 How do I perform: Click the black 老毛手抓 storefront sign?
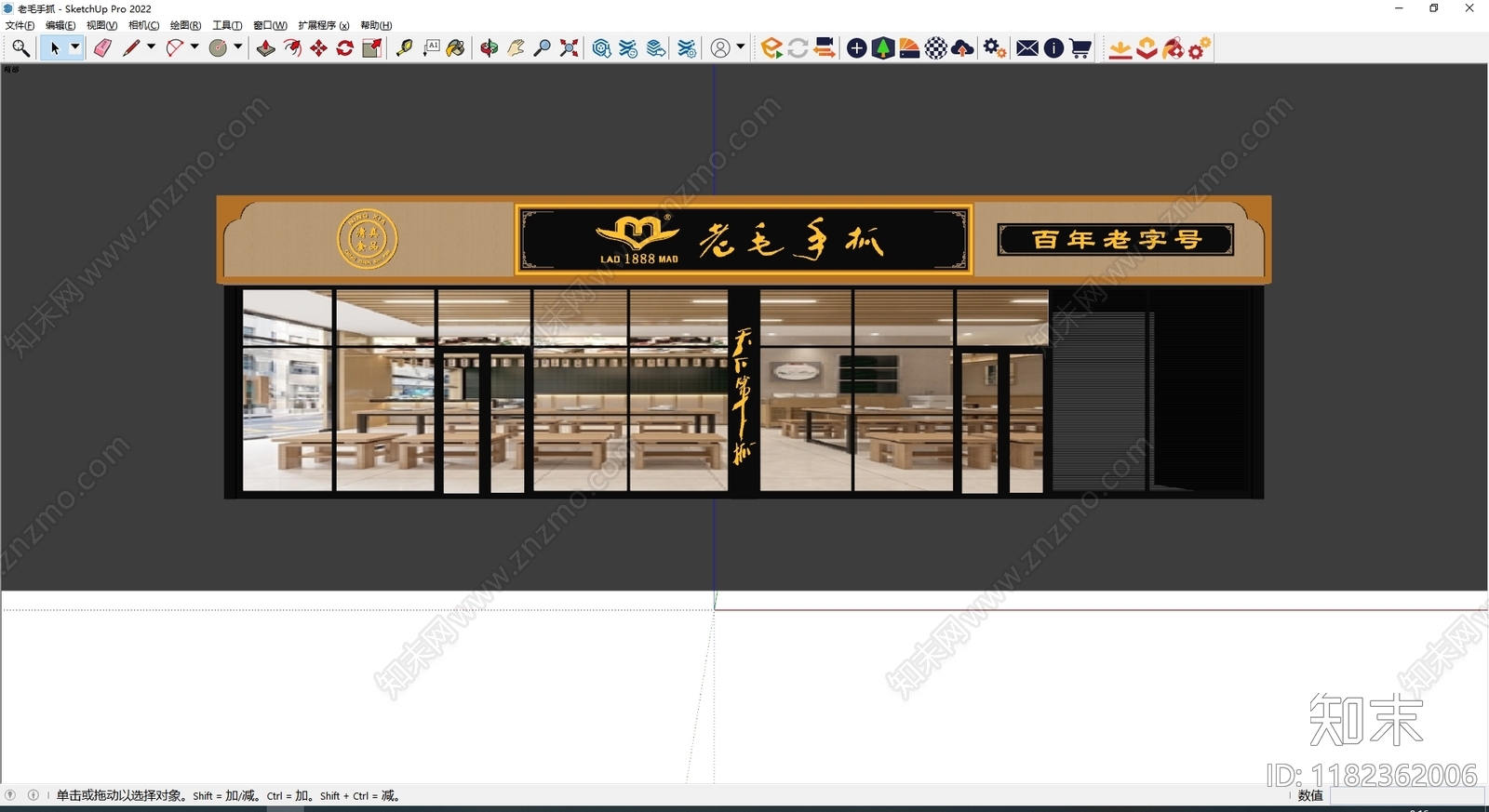coord(744,239)
